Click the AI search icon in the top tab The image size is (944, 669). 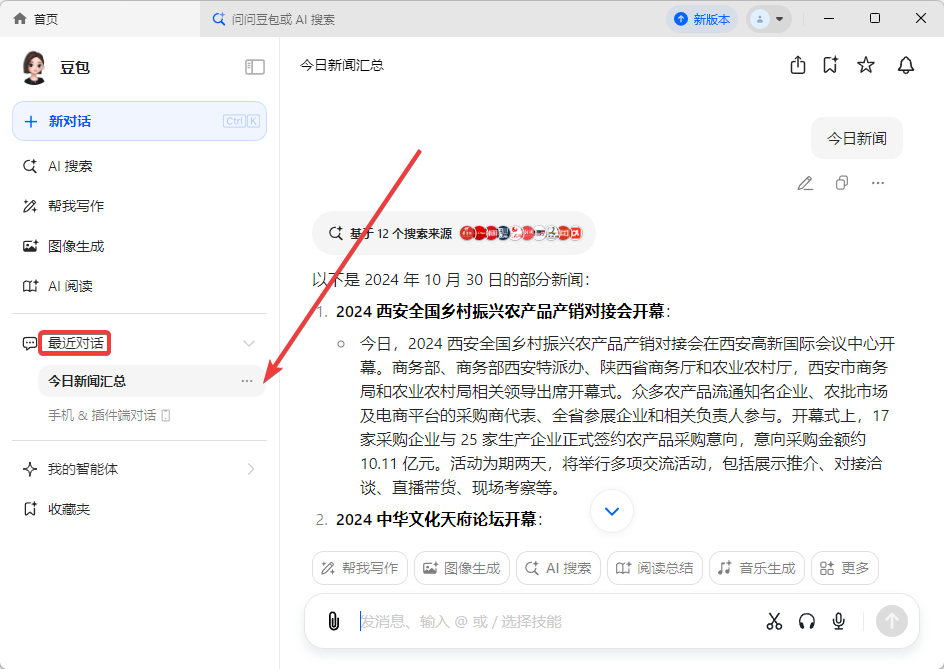pyautogui.click(x=219, y=19)
